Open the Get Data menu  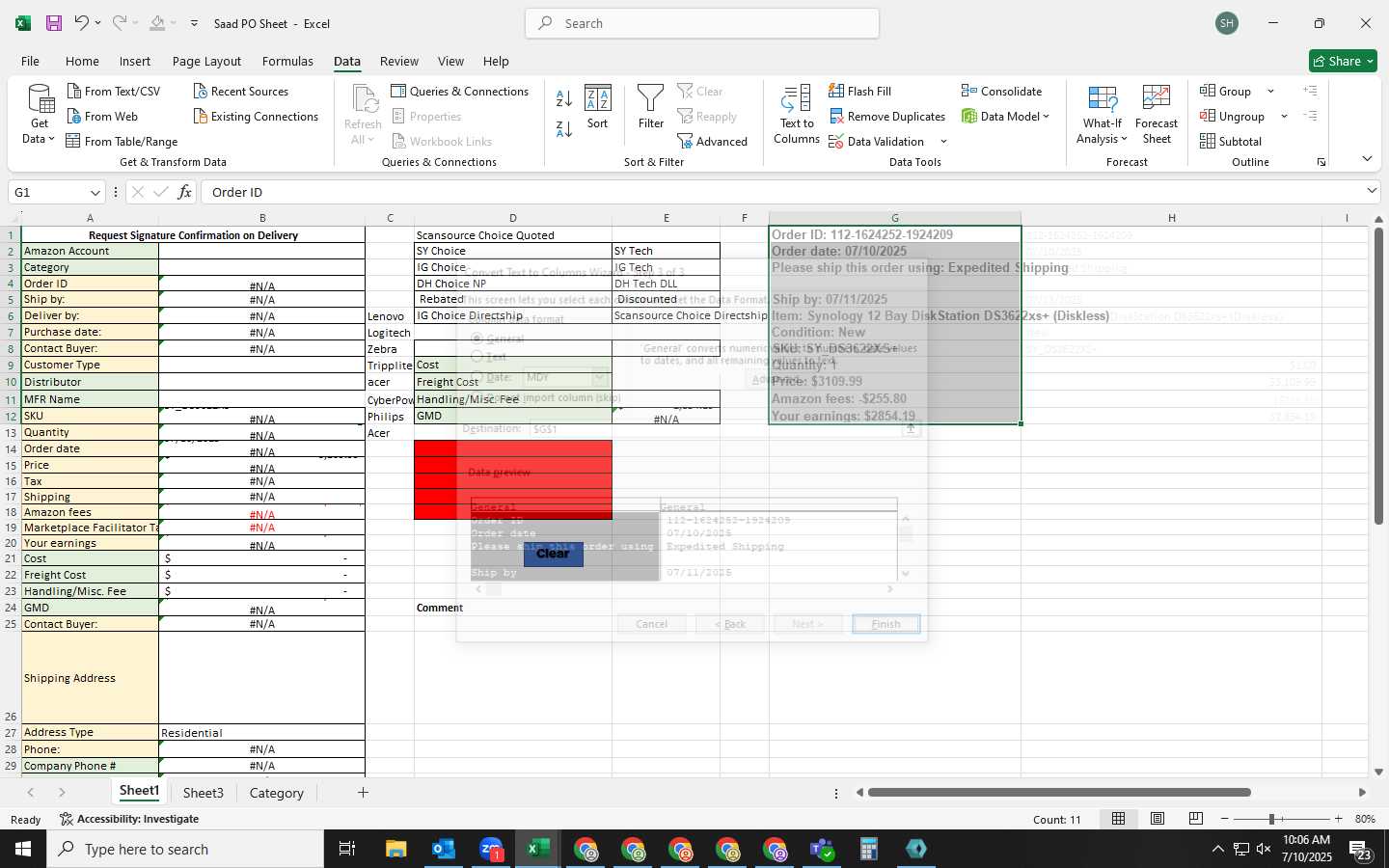40,115
